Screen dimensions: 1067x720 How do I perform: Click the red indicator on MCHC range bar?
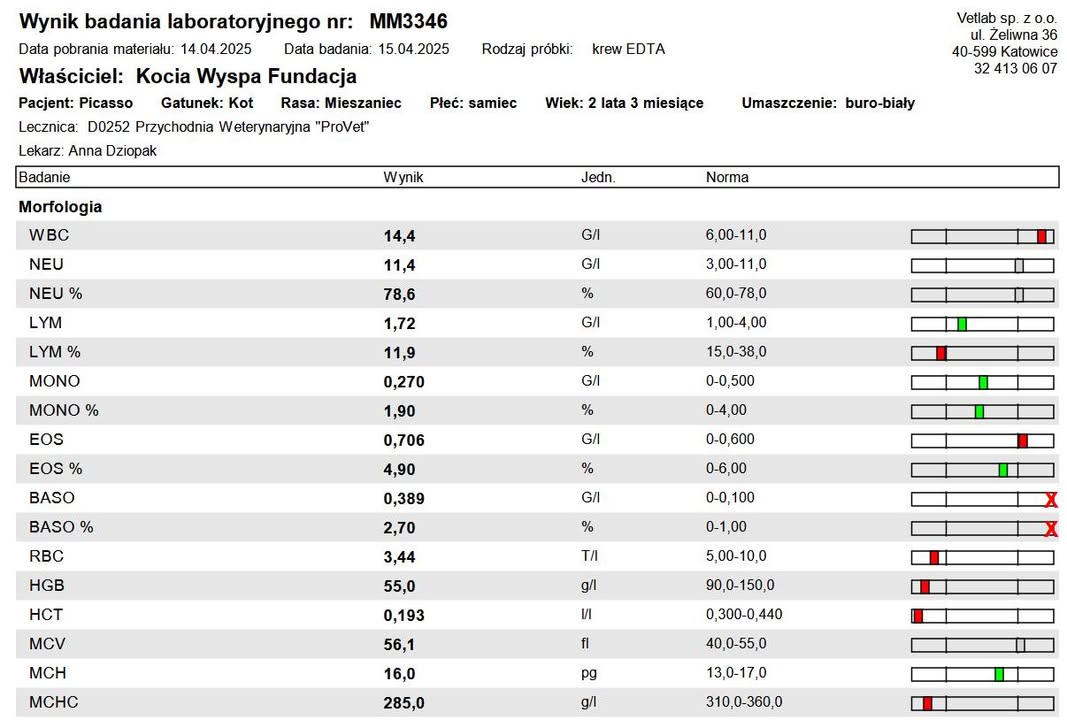pyautogui.click(x=927, y=704)
